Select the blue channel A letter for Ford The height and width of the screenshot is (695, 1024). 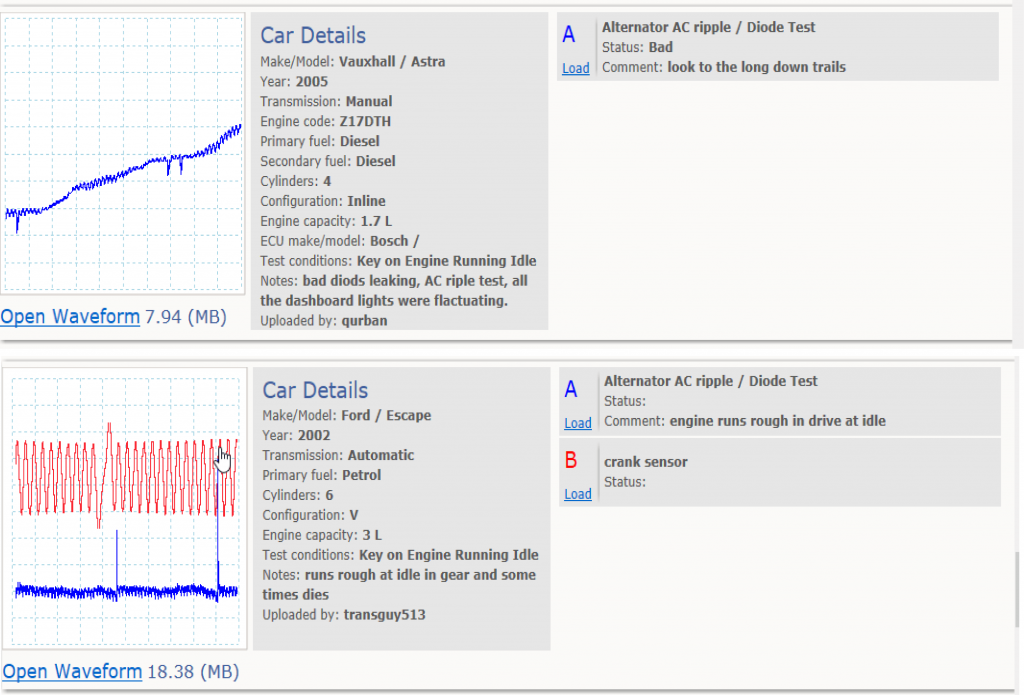point(571,389)
